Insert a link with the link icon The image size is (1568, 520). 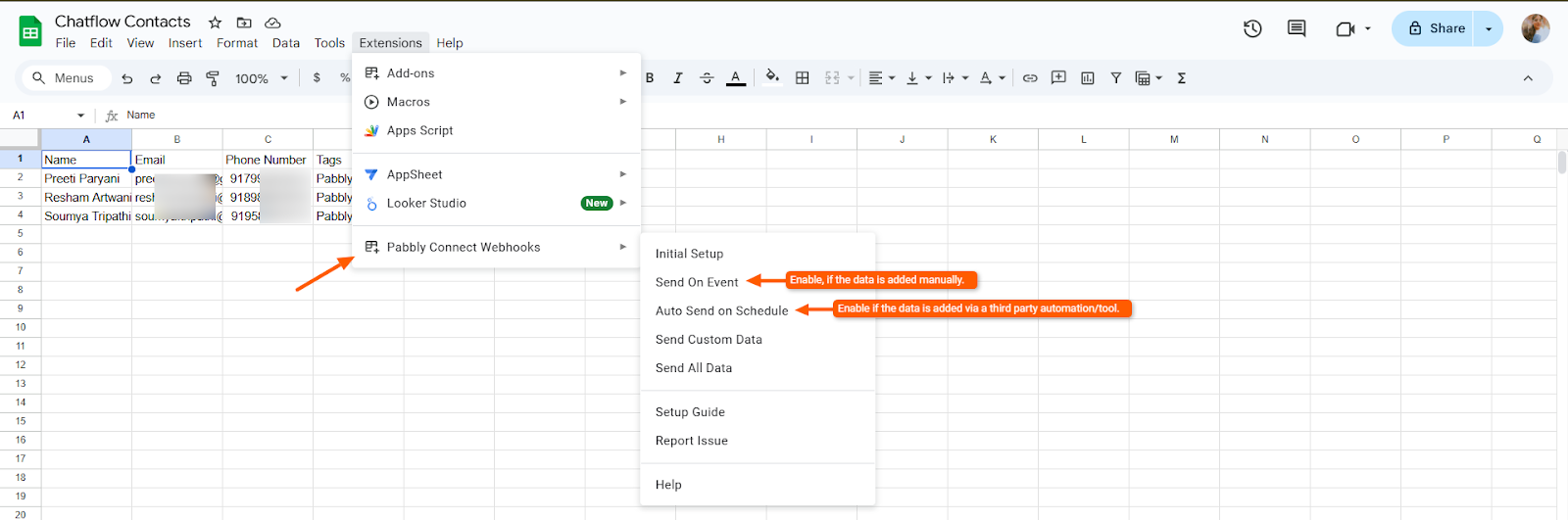pyautogui.click(x=1030, y=78)
